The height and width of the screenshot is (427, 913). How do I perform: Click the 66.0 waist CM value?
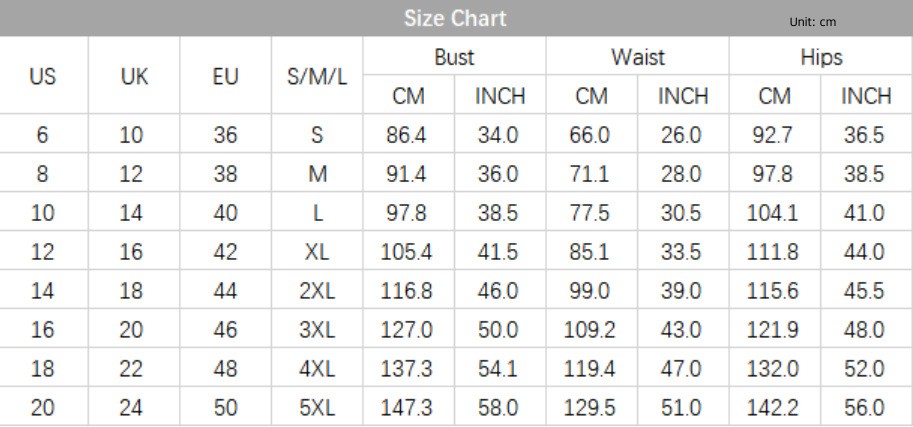pyautogui.click(x=590, y=135)
